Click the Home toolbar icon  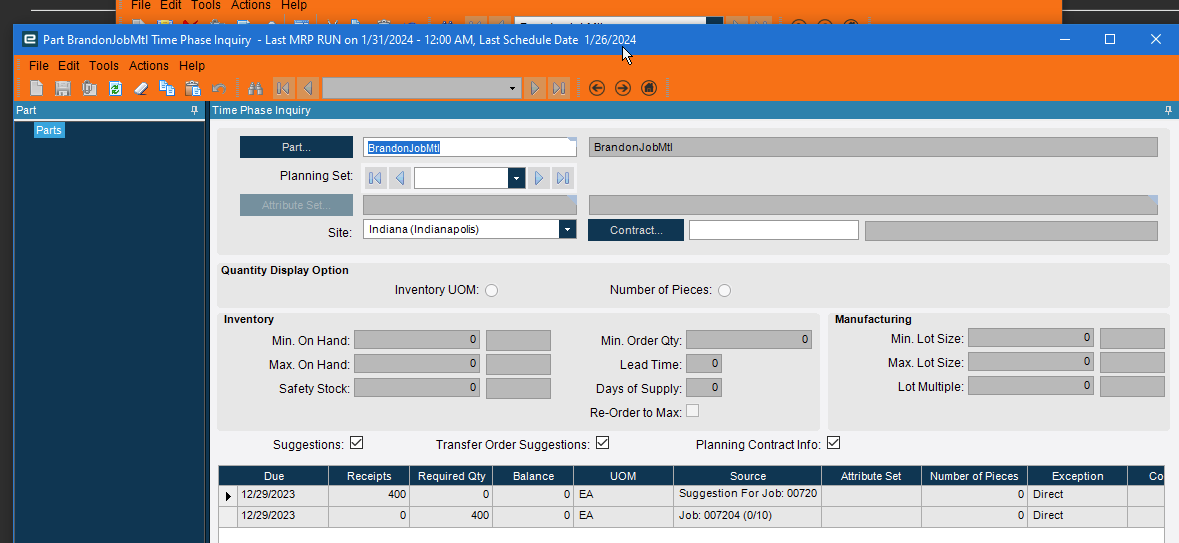(649, 88)
